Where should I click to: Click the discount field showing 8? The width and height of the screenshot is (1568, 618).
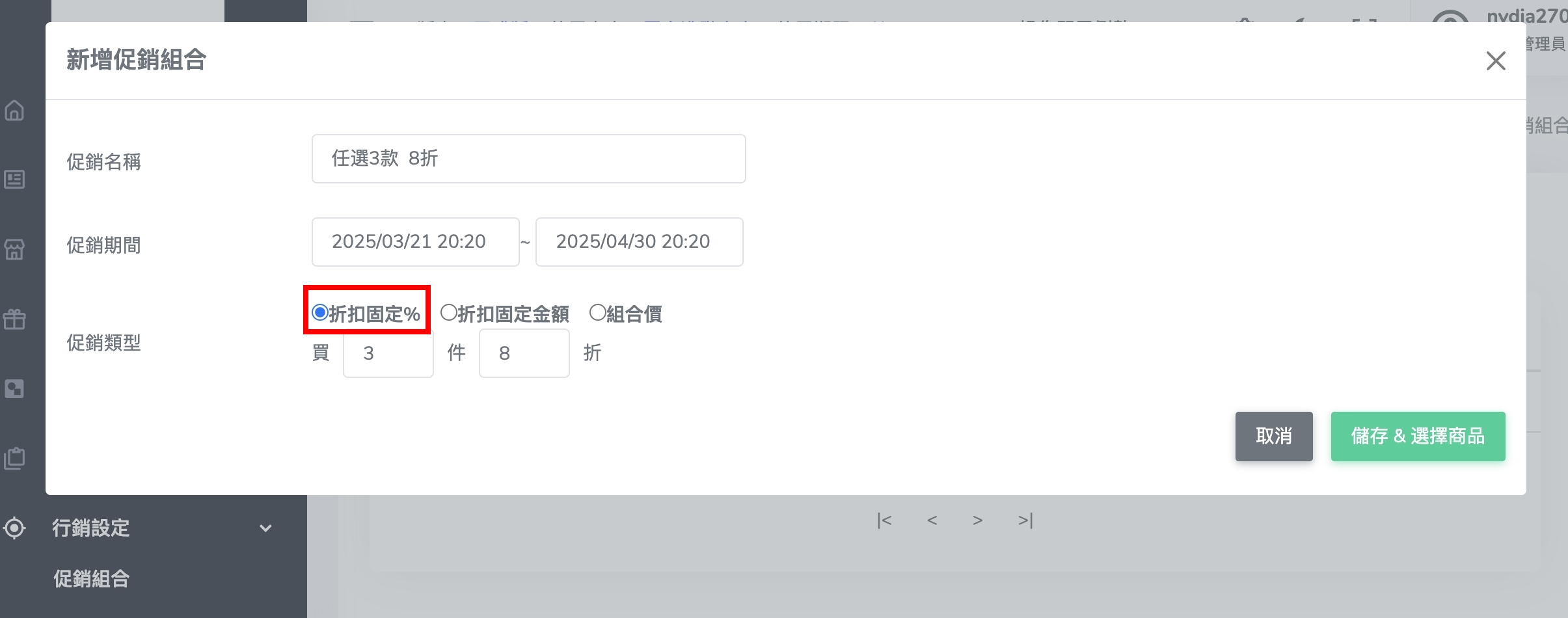pos(524,353)
